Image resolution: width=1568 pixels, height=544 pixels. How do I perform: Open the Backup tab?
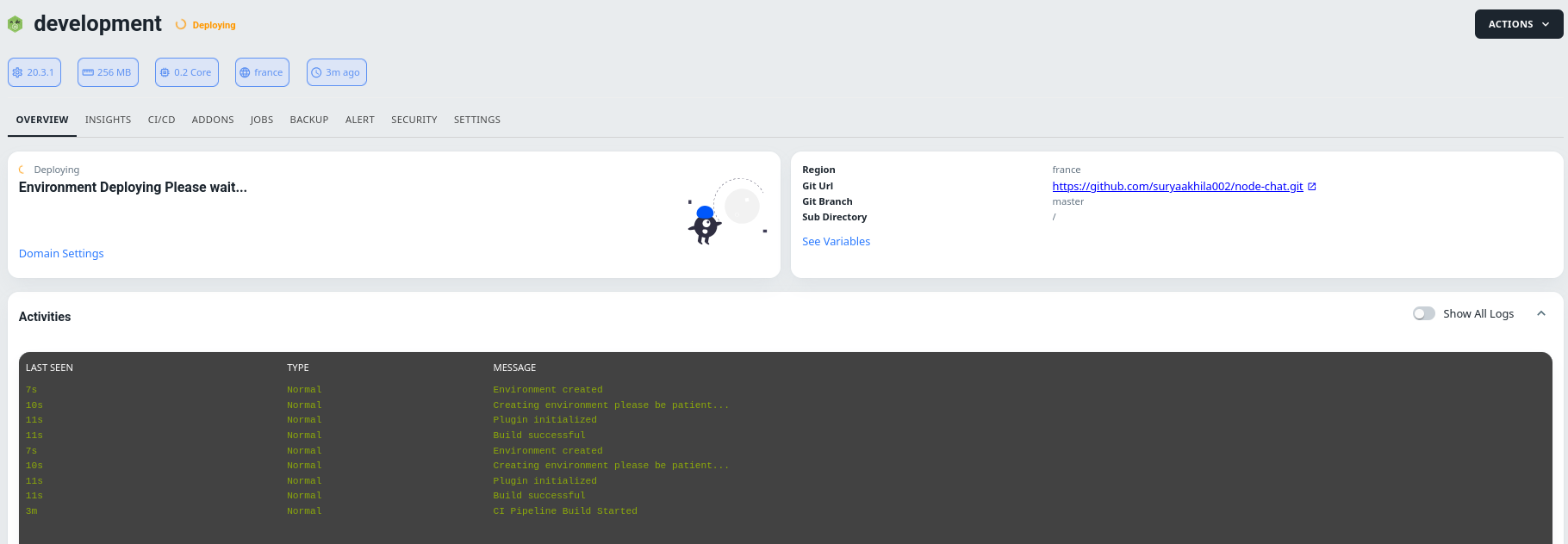(x=309, y=120)
